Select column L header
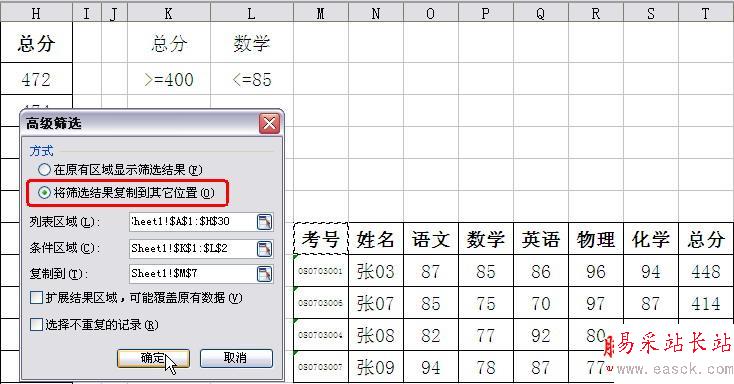Viewport: 734px width, 384px height. pos(252,14)
